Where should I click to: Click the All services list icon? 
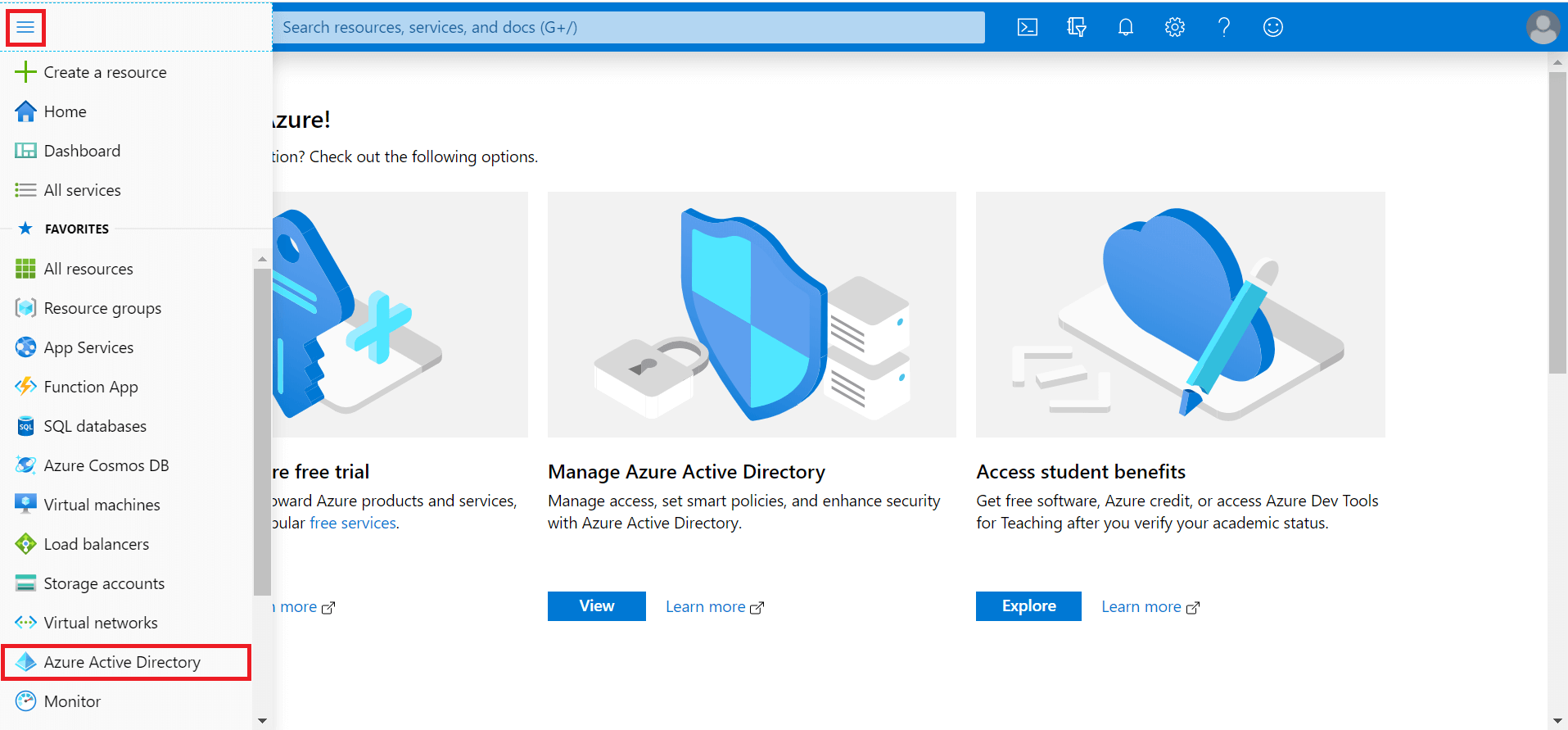tap(25, 190)
